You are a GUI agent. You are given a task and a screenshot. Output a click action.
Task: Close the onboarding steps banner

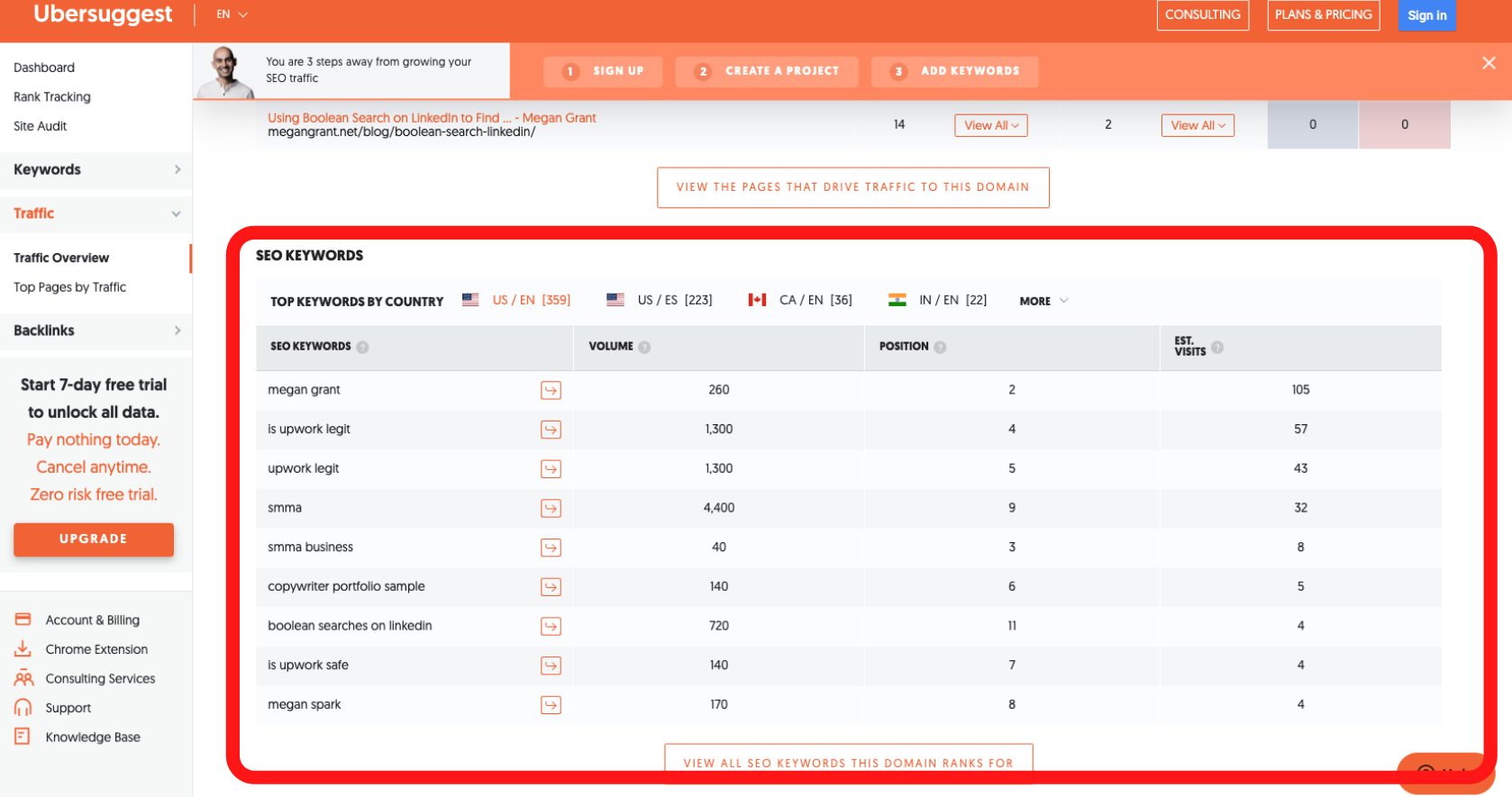coord(1489,63)
